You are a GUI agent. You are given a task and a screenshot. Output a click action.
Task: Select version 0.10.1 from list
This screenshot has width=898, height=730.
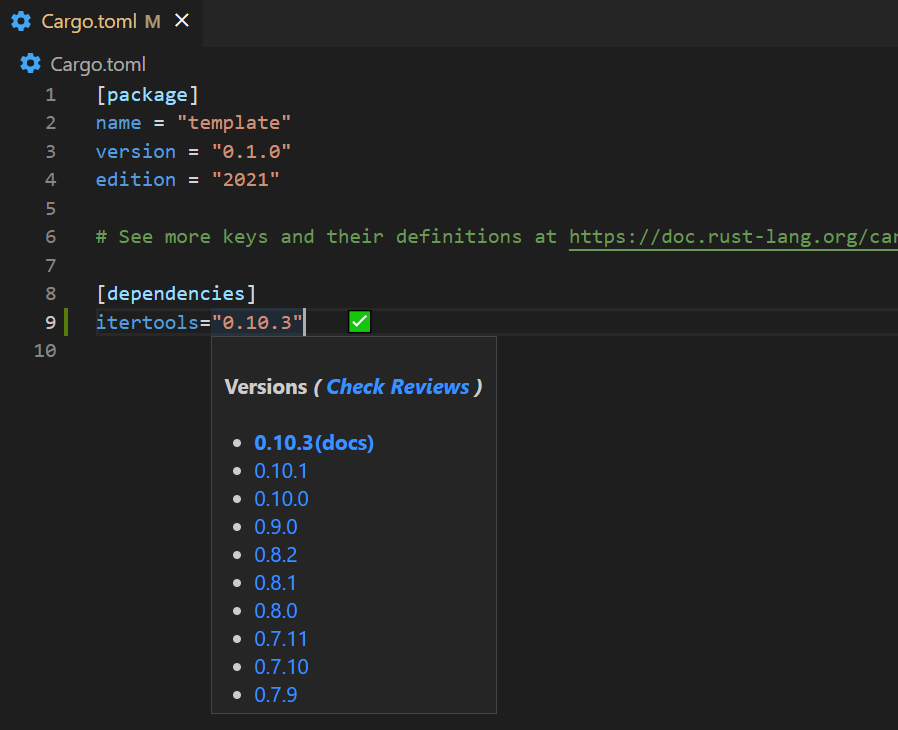(281, 471)
